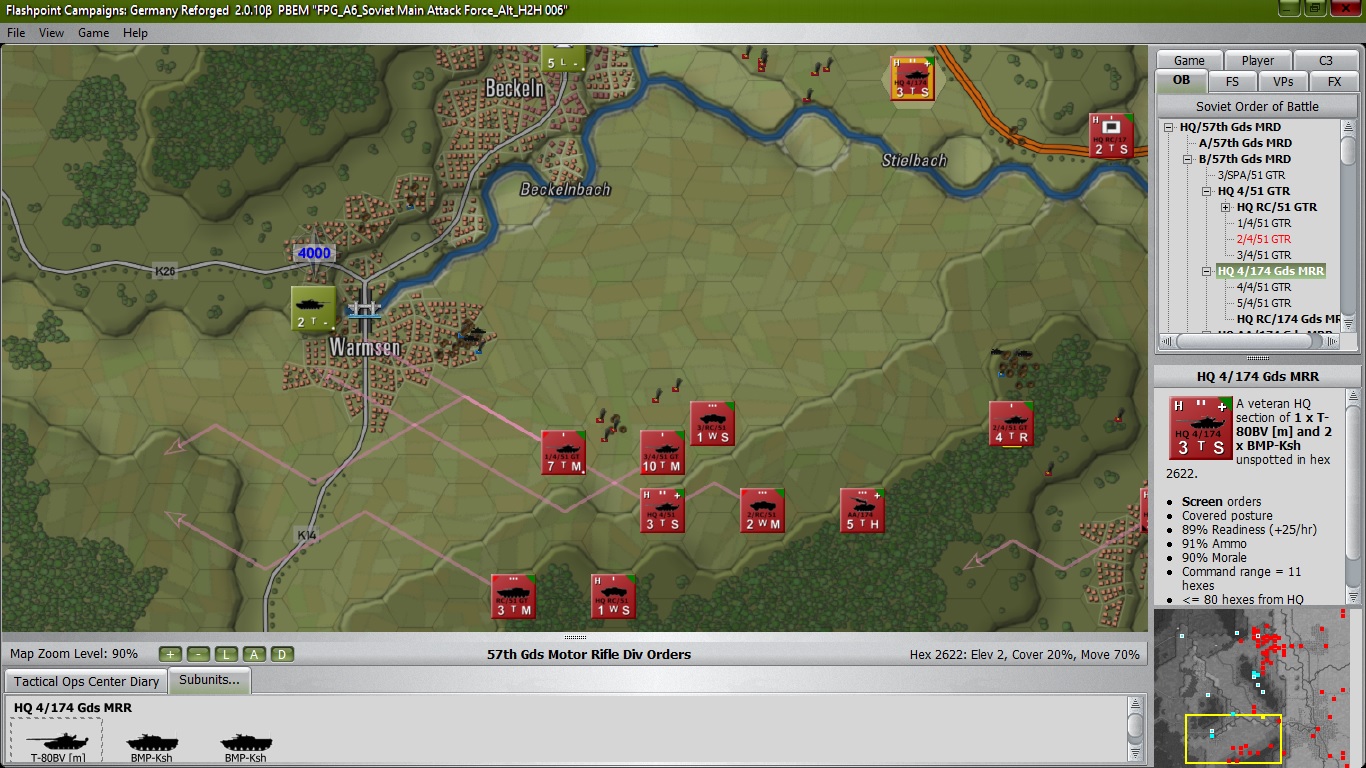This screenshot has height=768, width=1366.
Task: Toggle the D map display button
Action: 283,654
